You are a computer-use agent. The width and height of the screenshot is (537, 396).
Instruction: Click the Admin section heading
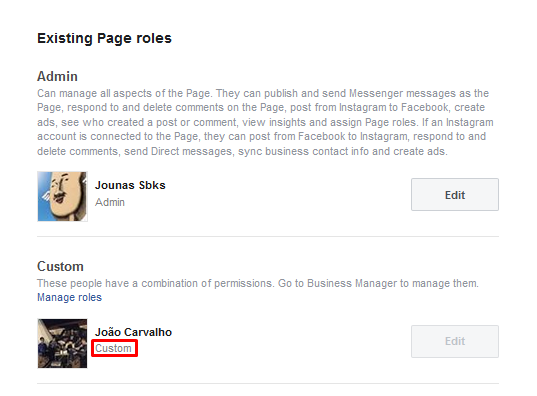click(x=57, y=76)
